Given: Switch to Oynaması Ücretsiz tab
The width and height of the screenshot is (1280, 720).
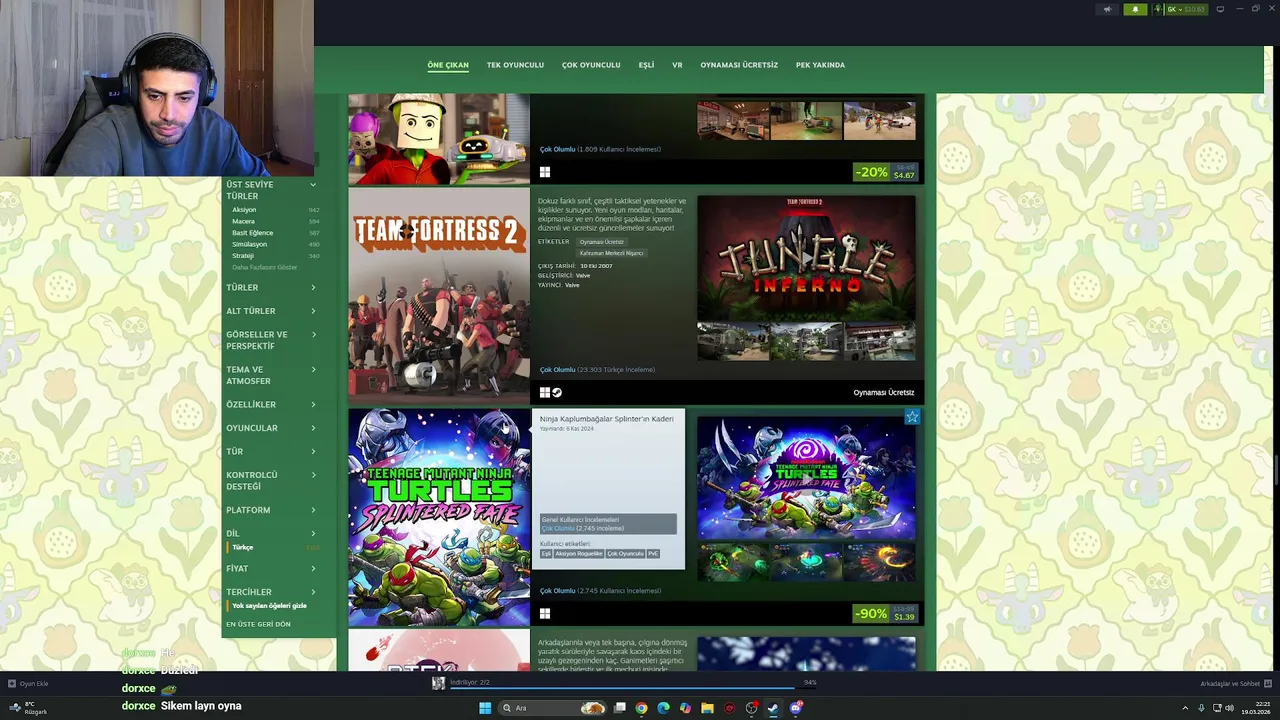Looking at the screenshot, I should [x=739, y=65].
